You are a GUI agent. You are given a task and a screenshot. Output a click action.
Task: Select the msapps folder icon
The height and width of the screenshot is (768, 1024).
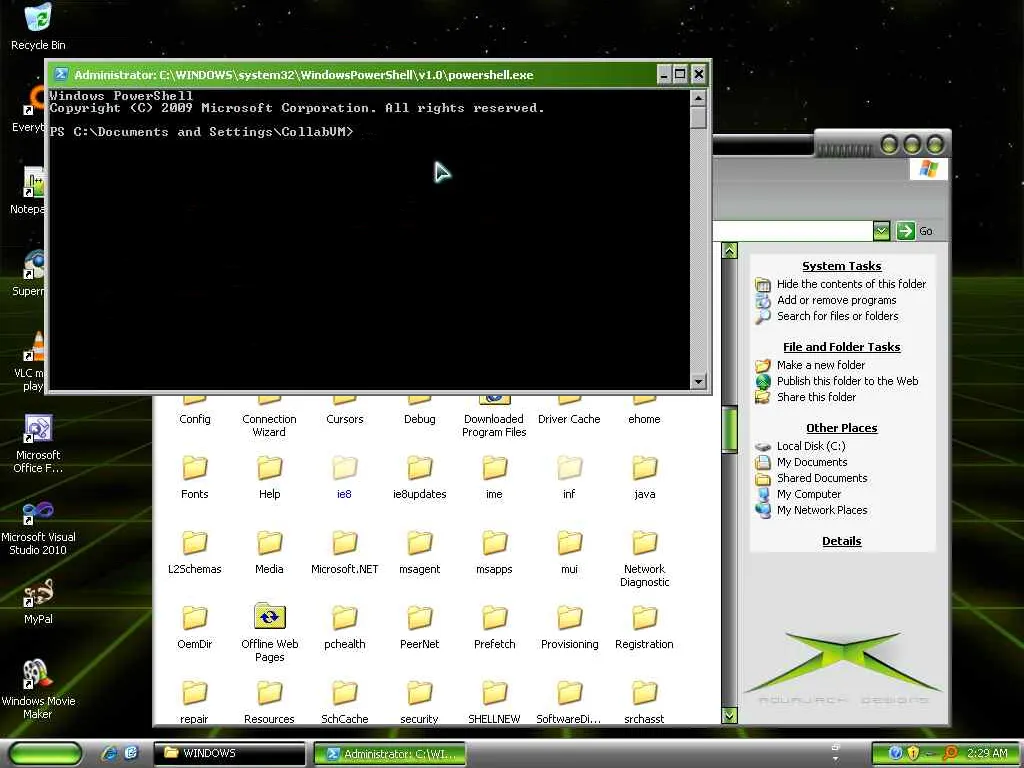tap(494, 543)
